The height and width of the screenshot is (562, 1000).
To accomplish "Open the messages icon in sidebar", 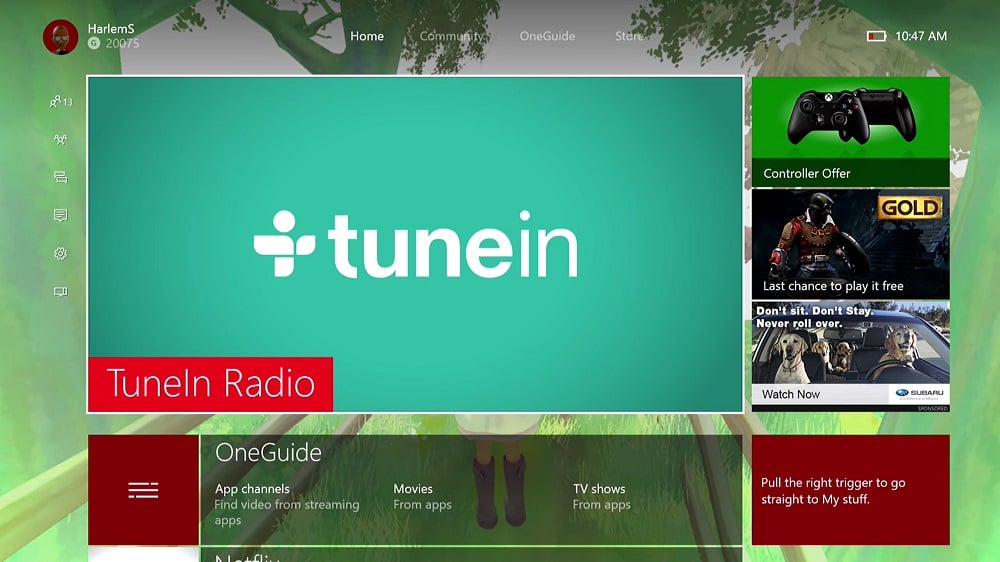I will pos(61,177).
